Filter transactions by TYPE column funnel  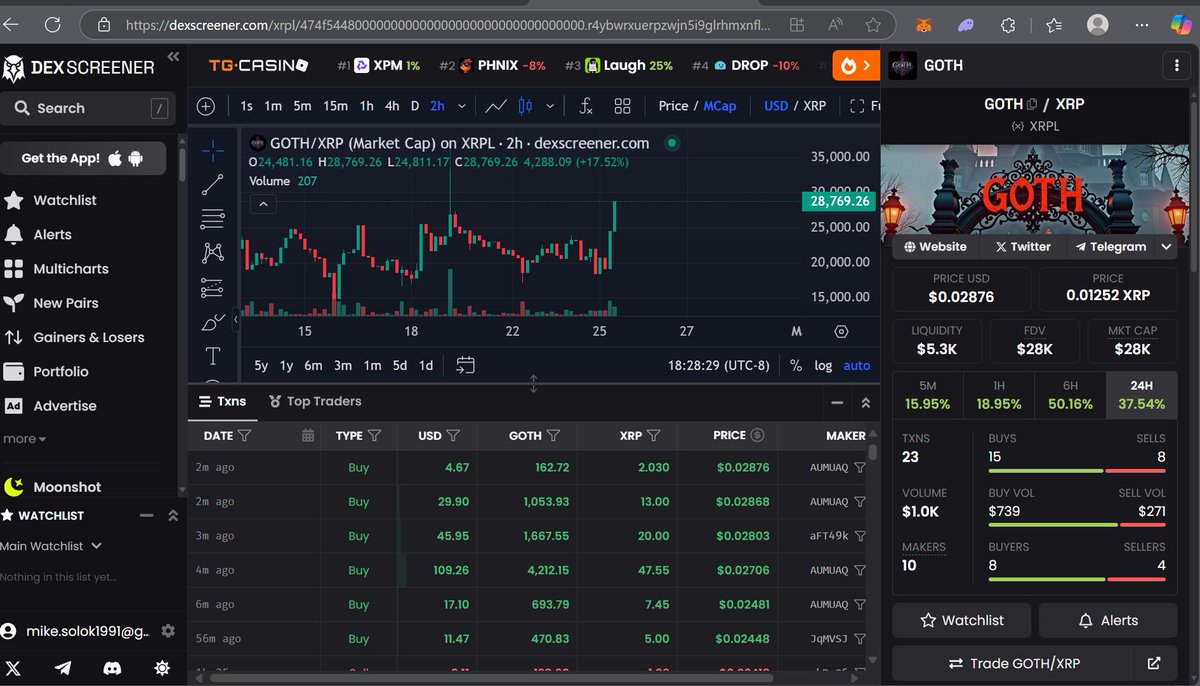coord(374,435)
